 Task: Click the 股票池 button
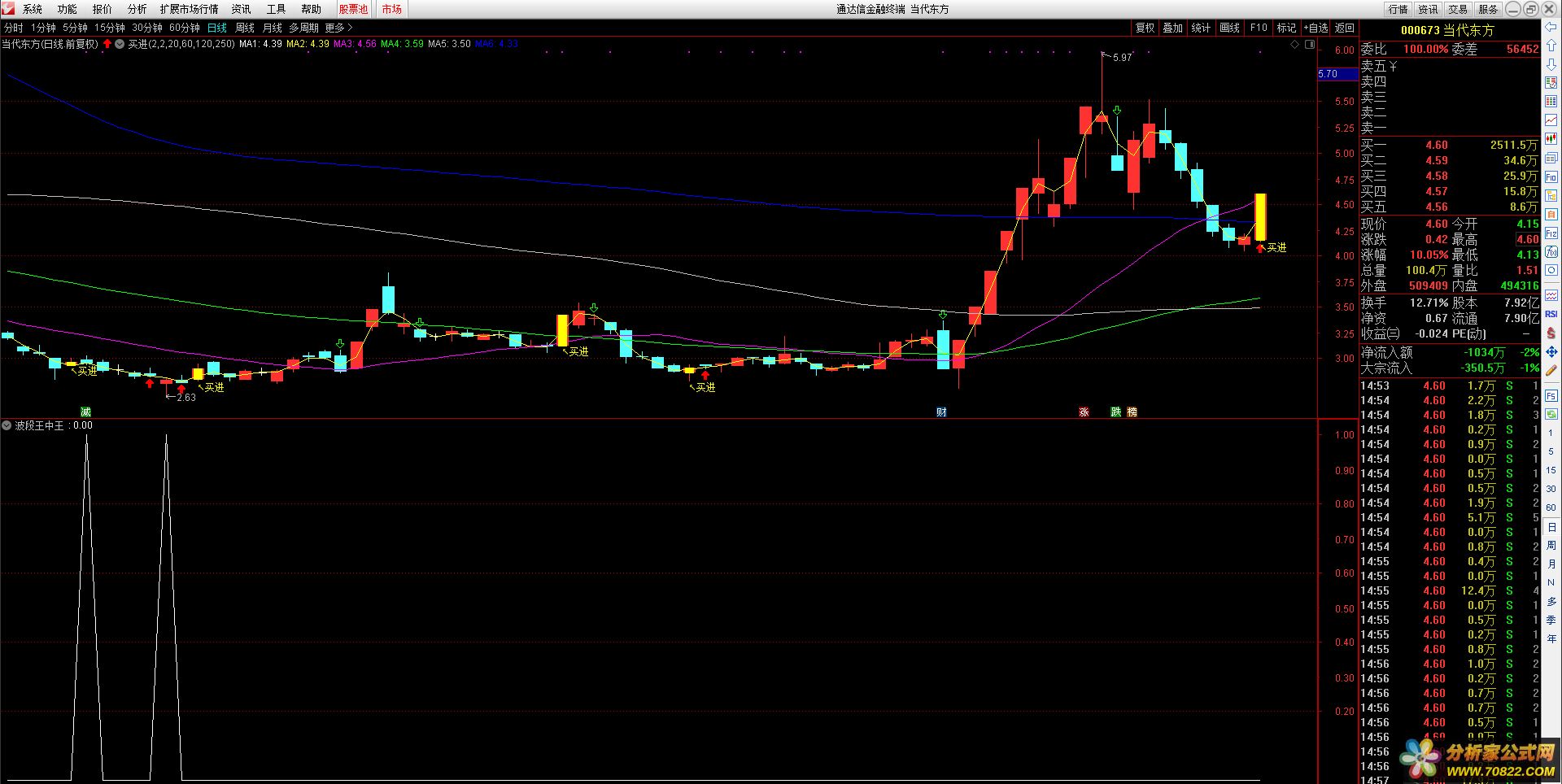tap(353, 9)
